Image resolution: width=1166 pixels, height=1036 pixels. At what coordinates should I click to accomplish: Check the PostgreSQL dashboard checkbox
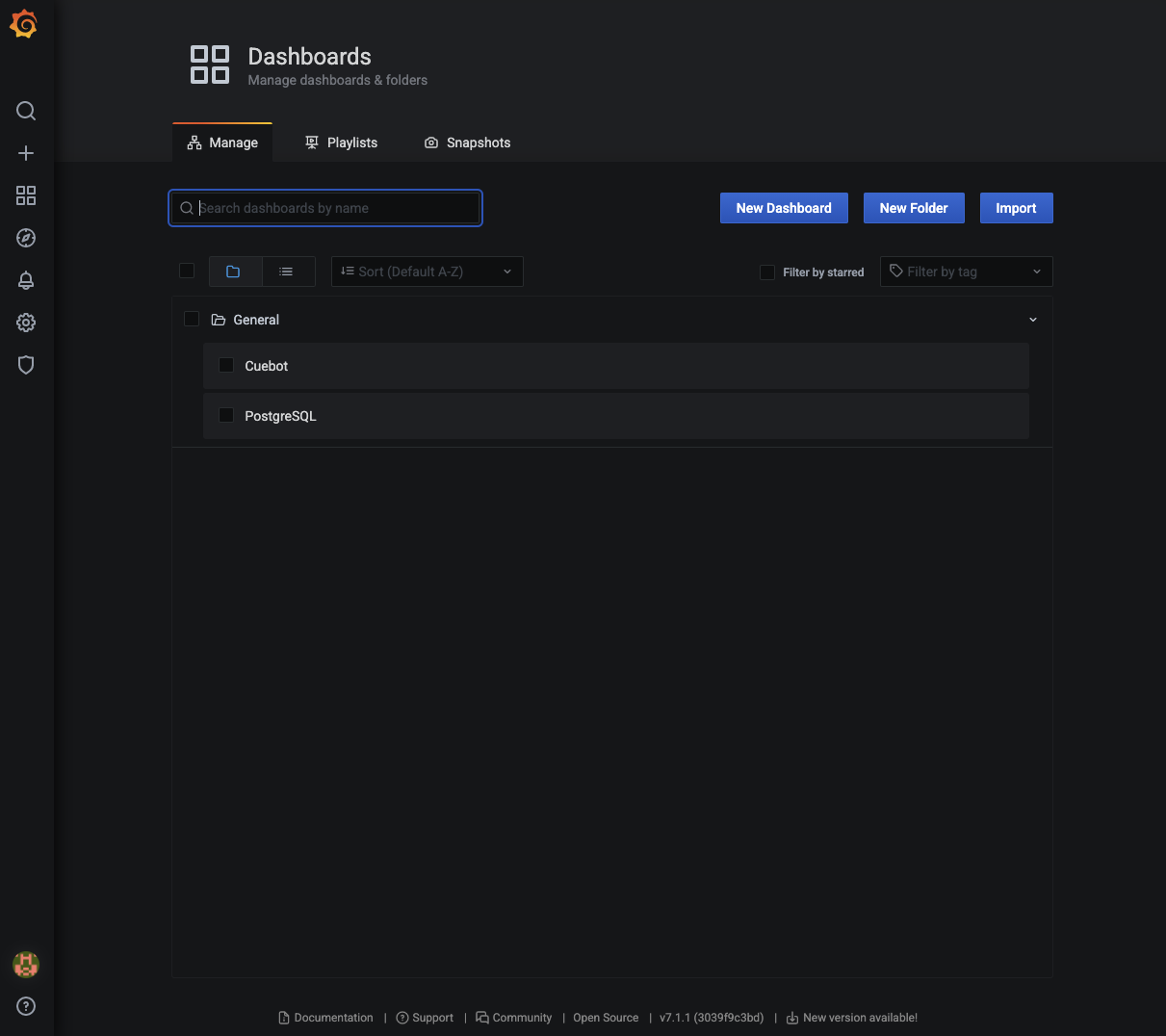tap(226, 415)
